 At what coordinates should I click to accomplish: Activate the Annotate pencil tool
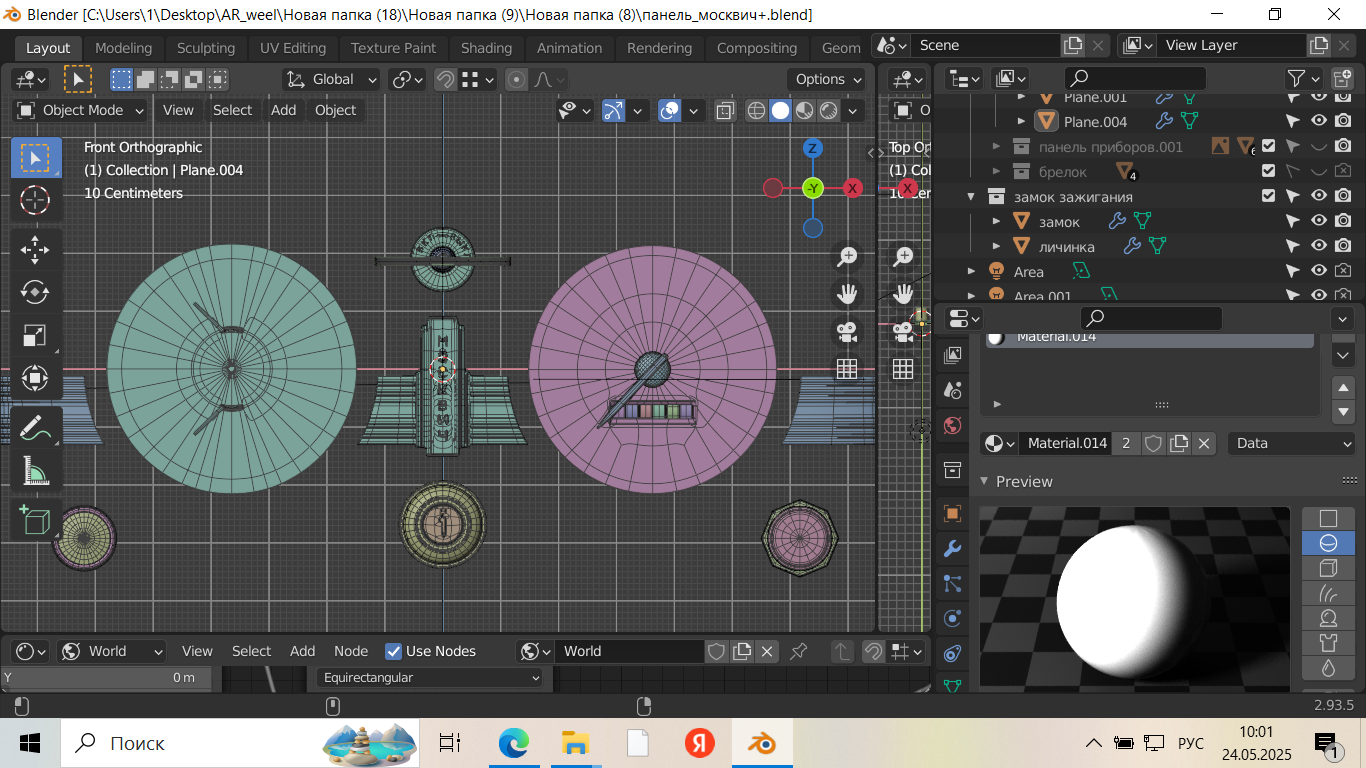35,427
